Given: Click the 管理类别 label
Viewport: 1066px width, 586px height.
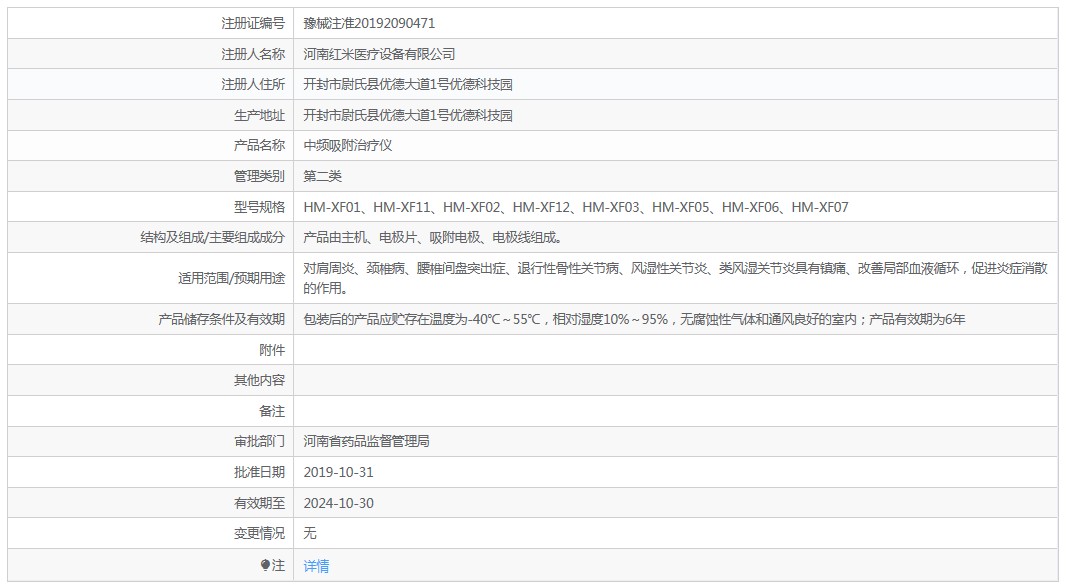Looking at the screenshot, I should (x=260, y=176).
